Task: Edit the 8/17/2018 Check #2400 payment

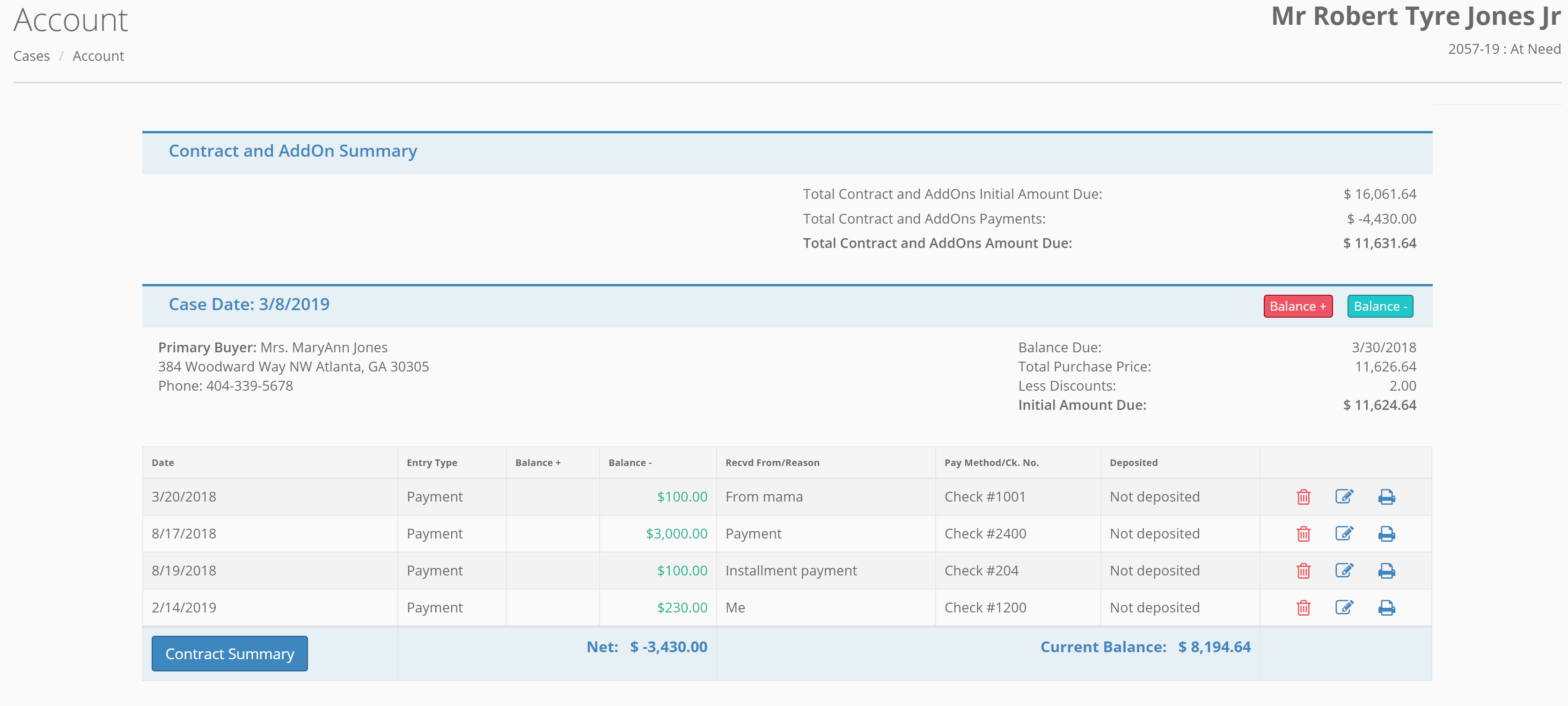Action: point(1345,534)
